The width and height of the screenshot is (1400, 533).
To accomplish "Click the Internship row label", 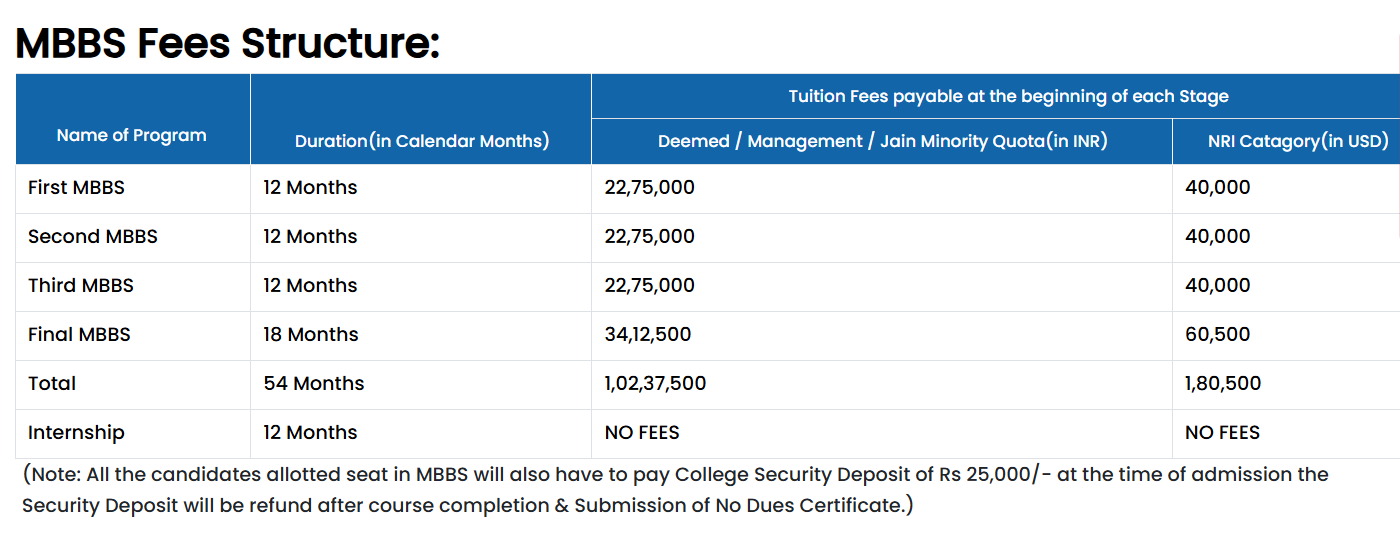I will point(76,432).
